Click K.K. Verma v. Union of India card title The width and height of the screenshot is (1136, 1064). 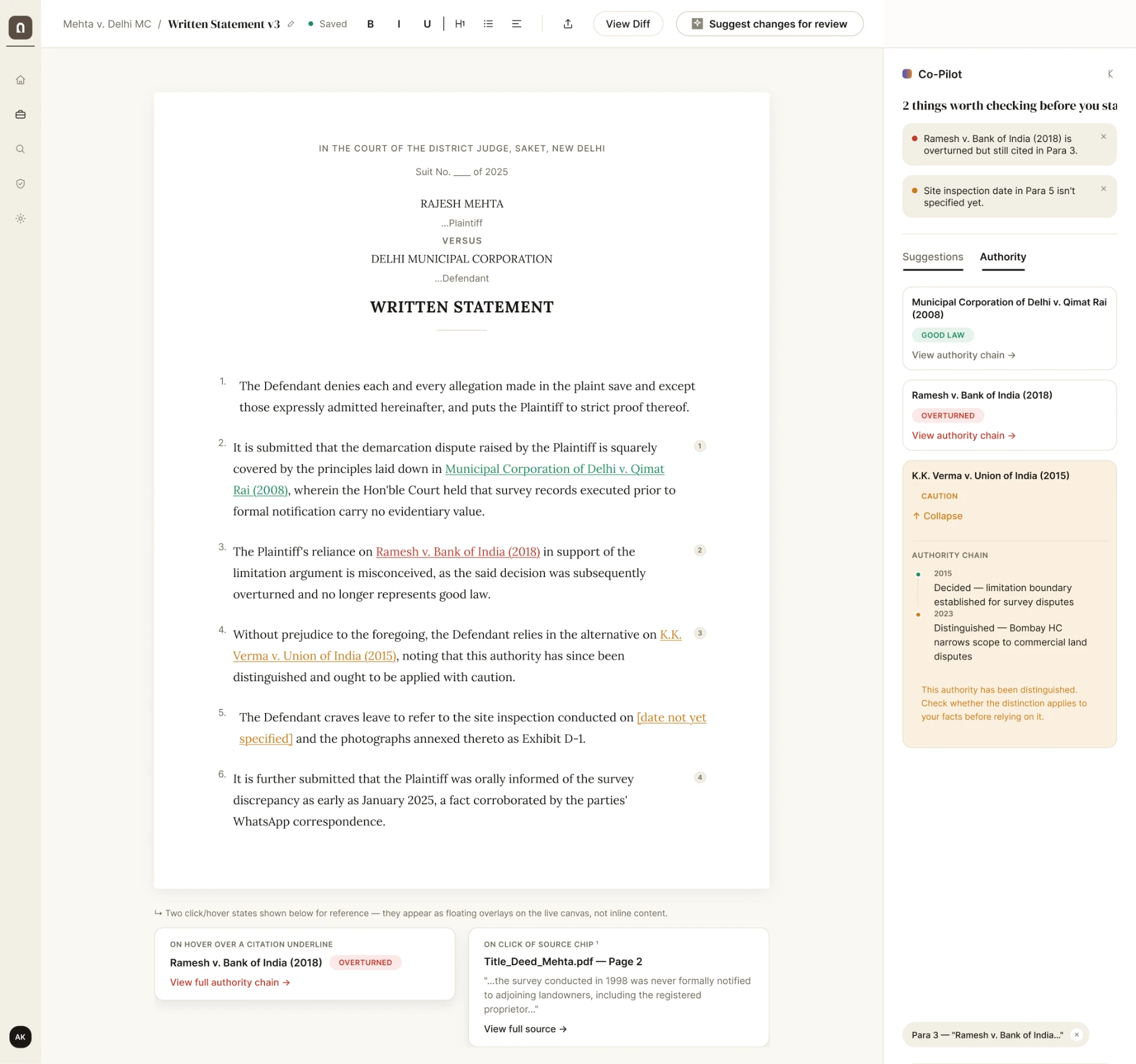[x=990, y=476]
